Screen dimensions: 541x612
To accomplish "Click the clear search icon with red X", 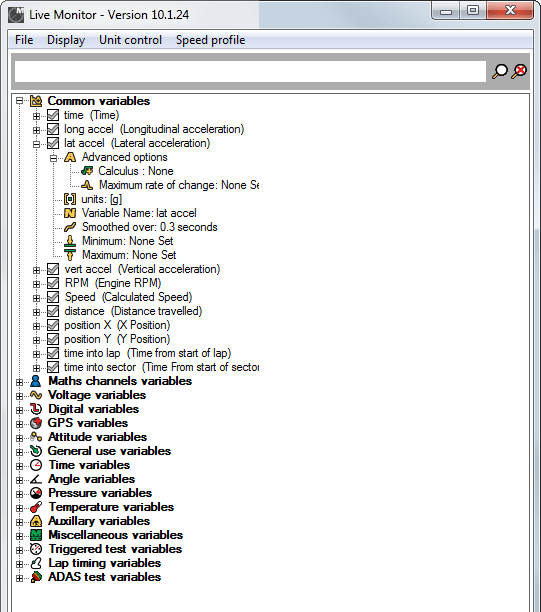I will coord(520,71).
